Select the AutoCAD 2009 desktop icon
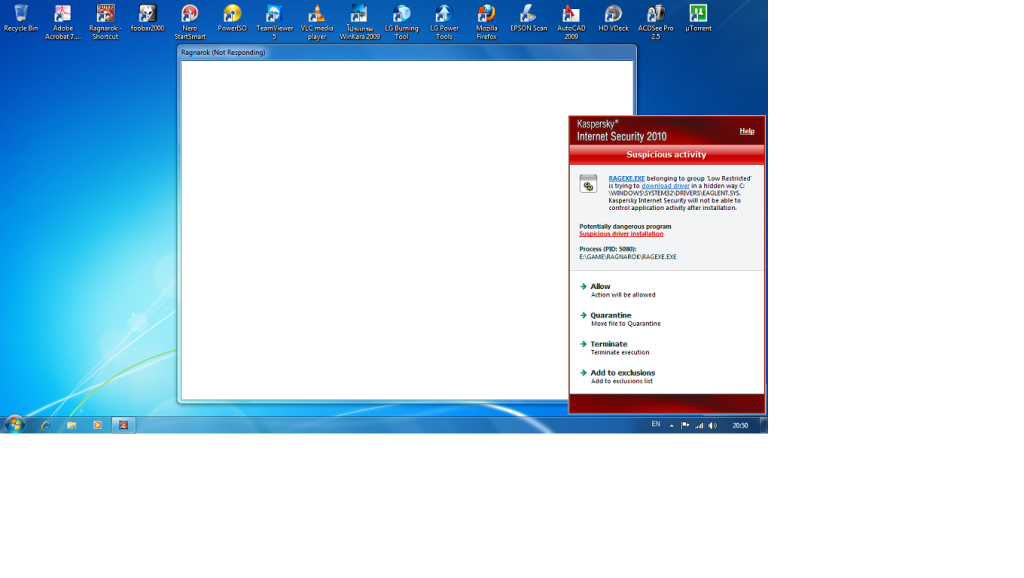Viewport: 1024px width, 578px height. pos(571,22)
